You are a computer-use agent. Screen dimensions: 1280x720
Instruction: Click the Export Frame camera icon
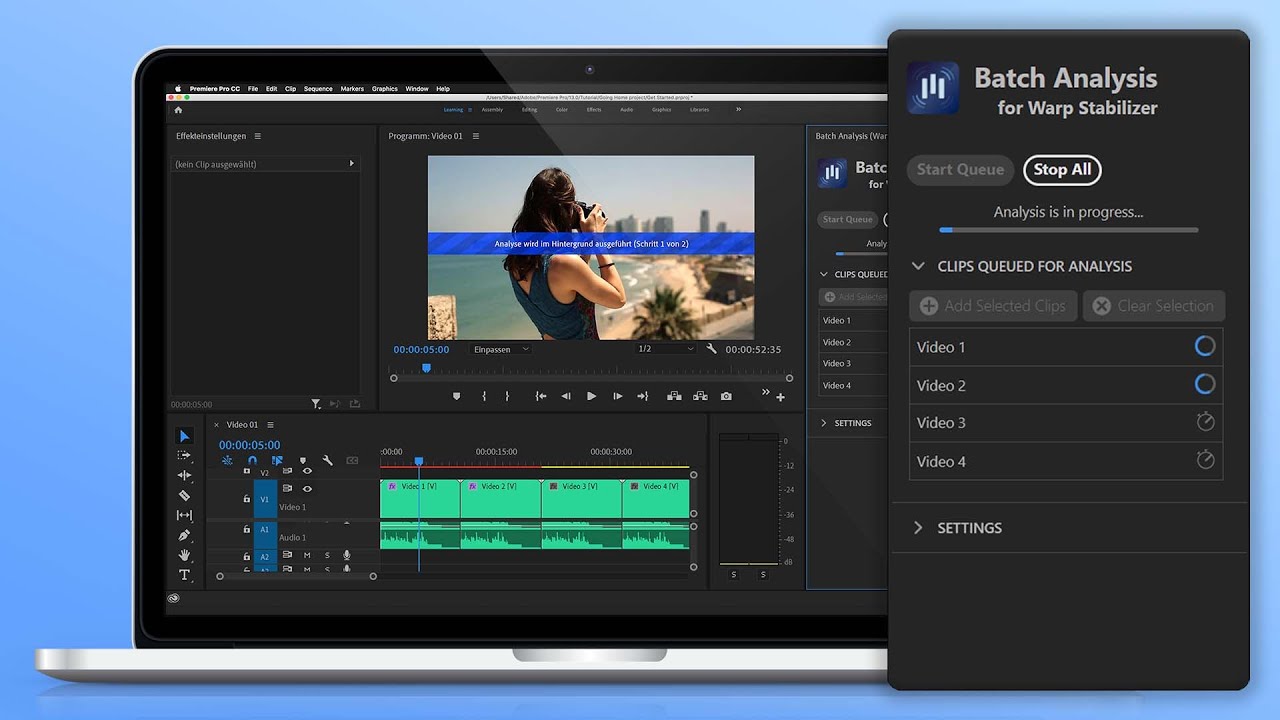pyautogui.click(x=726, y=396)
